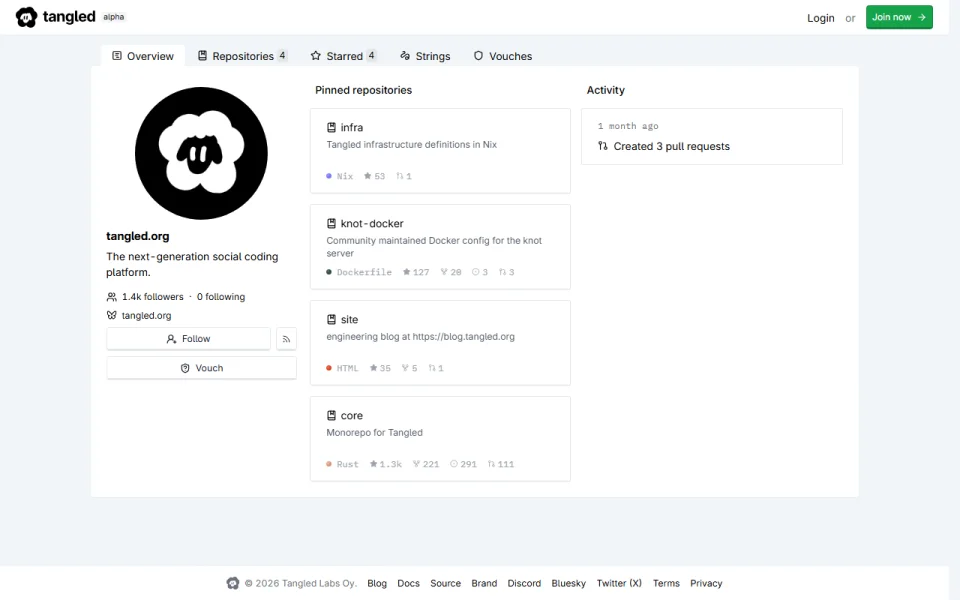Click the footer Tangled logo icon

(233, 583)
